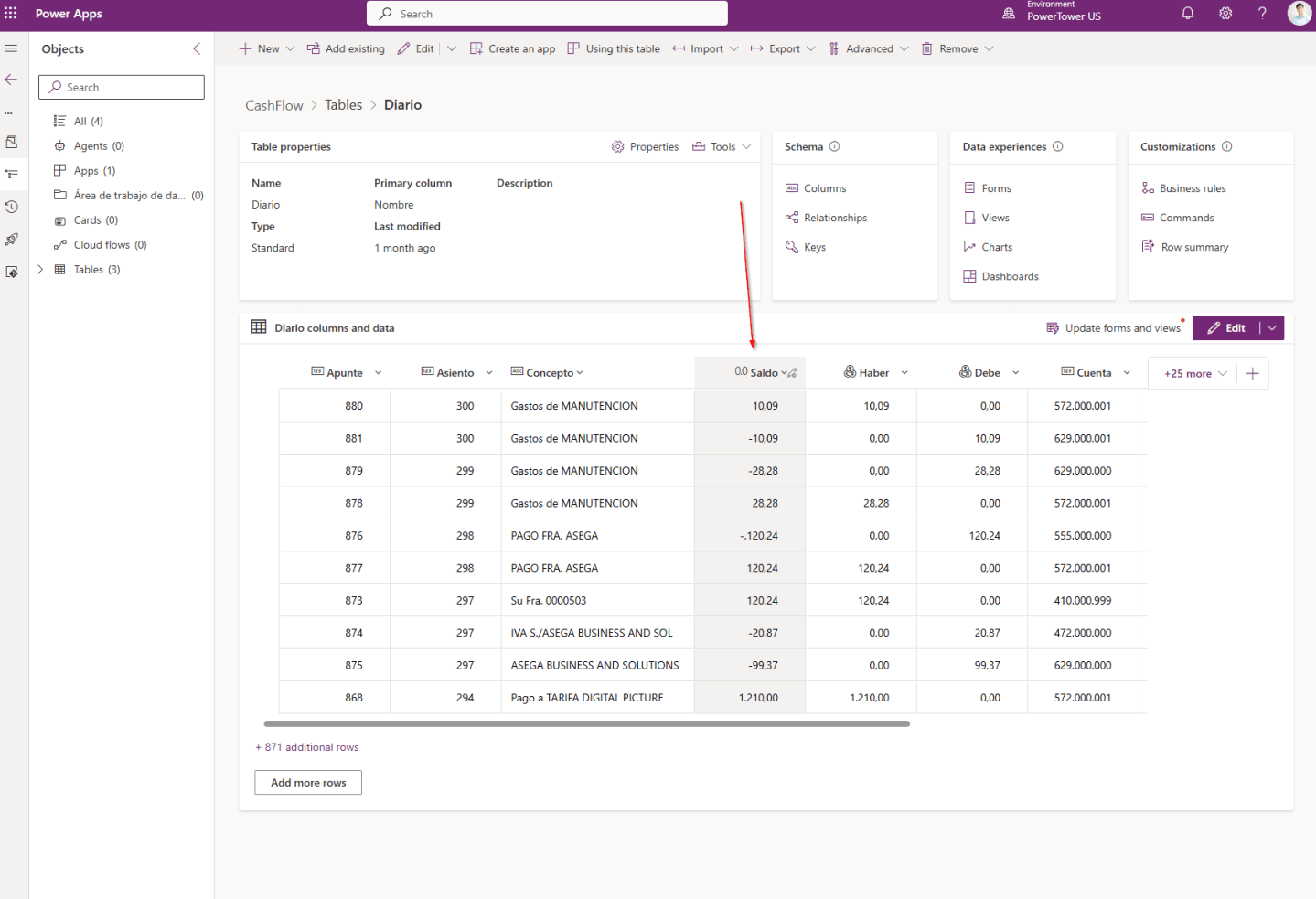Open the 871 additional rows link
Image resolution: width=1316 pixels, height=899 pixels.
click(306, 747)
